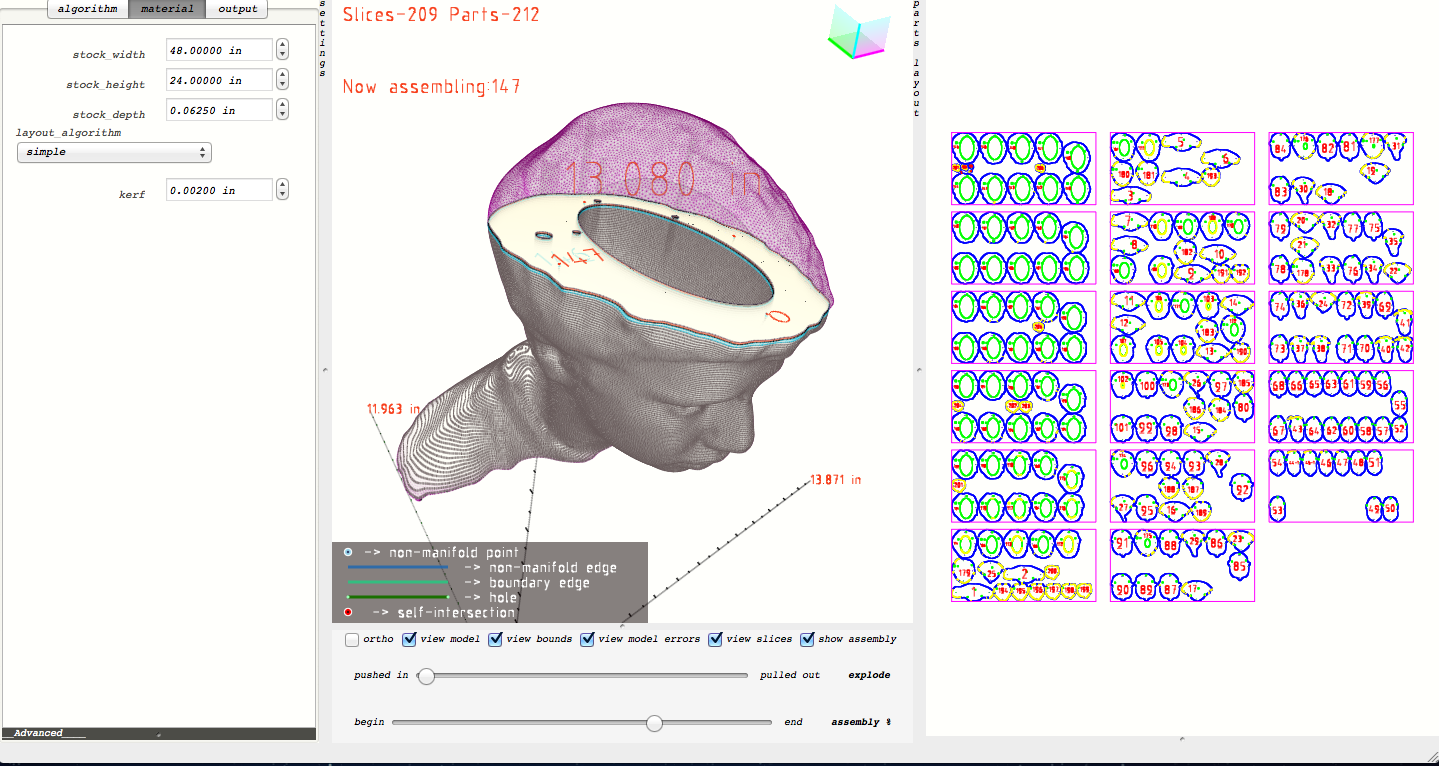The width and height of the screenshot is (1439, 766).
Task: Open the layout_algorithm dropdown showing simple
Action: click(113, 152)
